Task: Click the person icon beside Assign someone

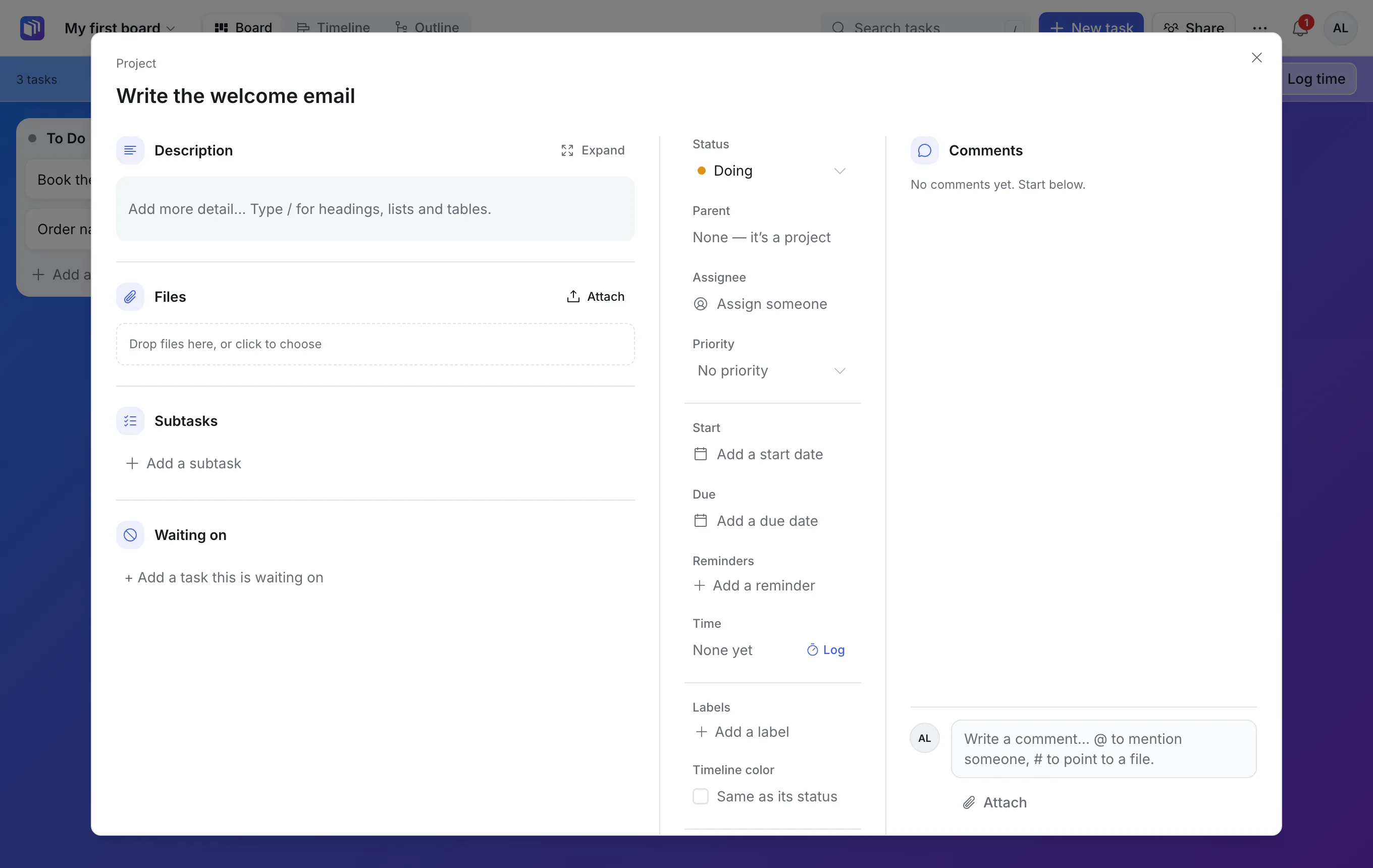Action: (700, 304)
